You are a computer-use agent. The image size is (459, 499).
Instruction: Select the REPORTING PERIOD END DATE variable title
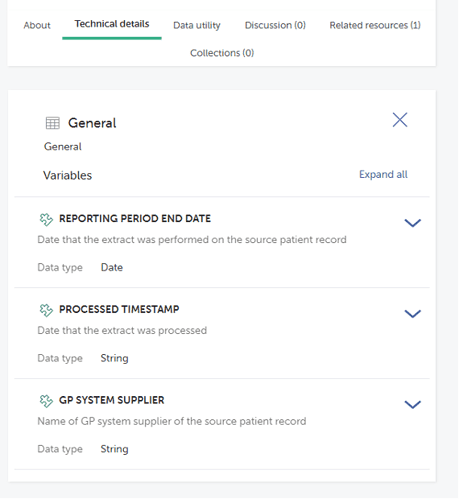pyautogui.click(x=135, y=218)
